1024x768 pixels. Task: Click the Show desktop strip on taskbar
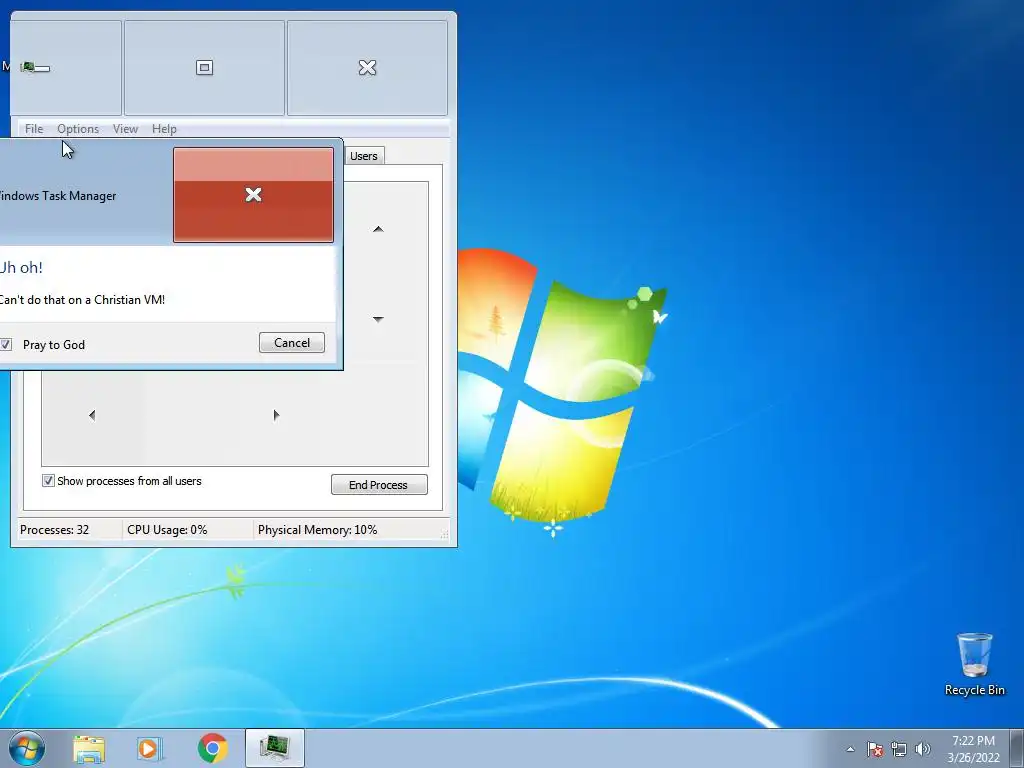[1017, 748]
